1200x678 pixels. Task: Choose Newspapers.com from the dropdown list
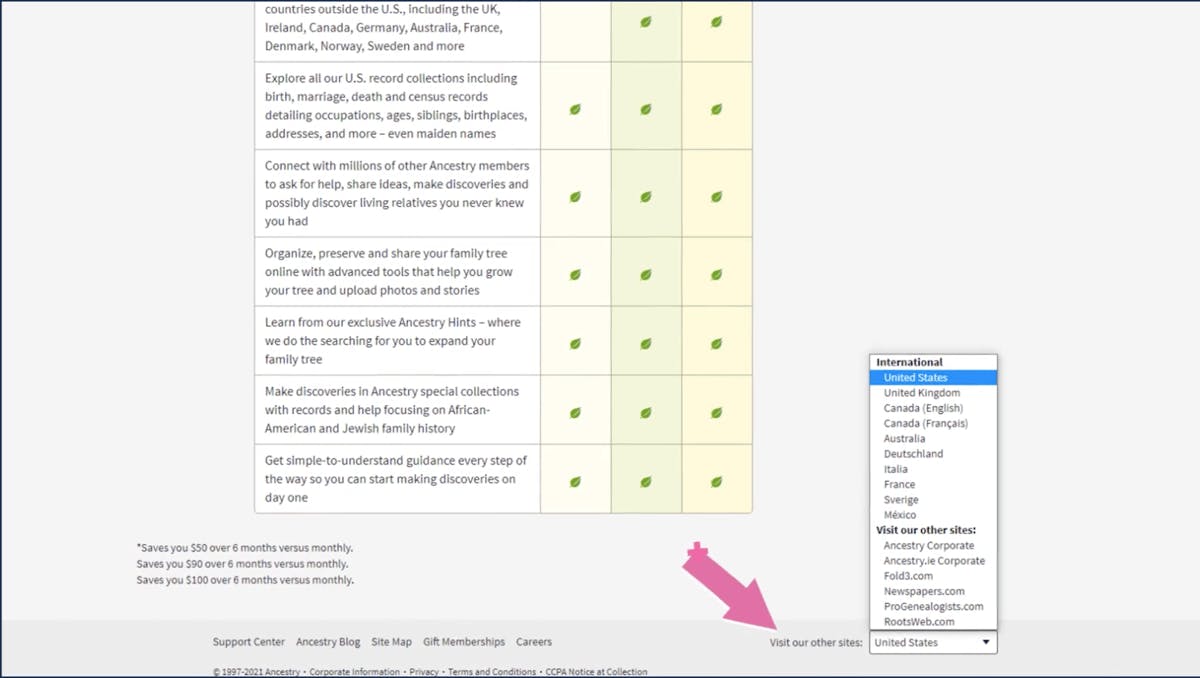924,591
